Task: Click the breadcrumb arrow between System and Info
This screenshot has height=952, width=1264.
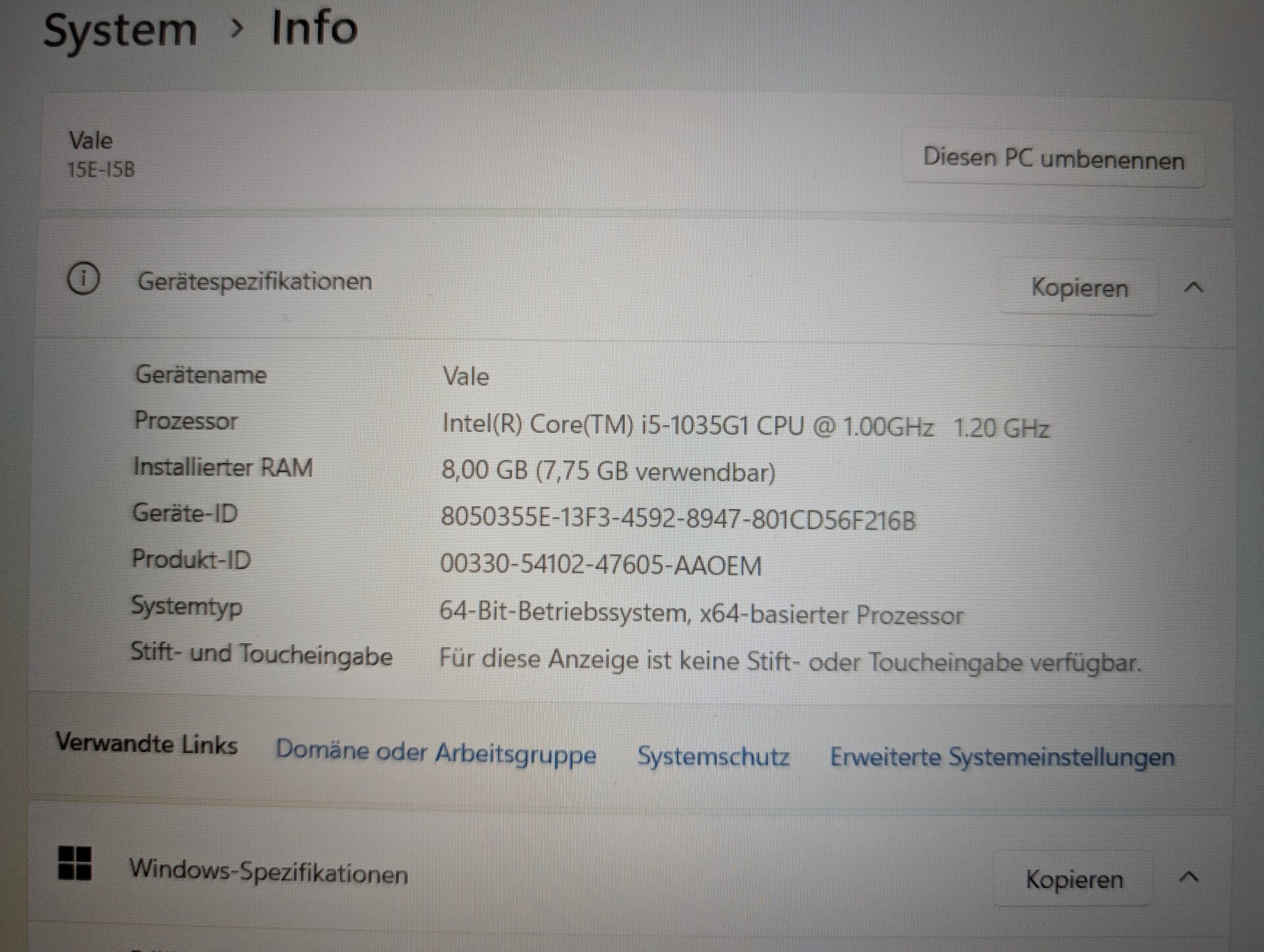Action: pyautogui.click(x=237, y=28)
